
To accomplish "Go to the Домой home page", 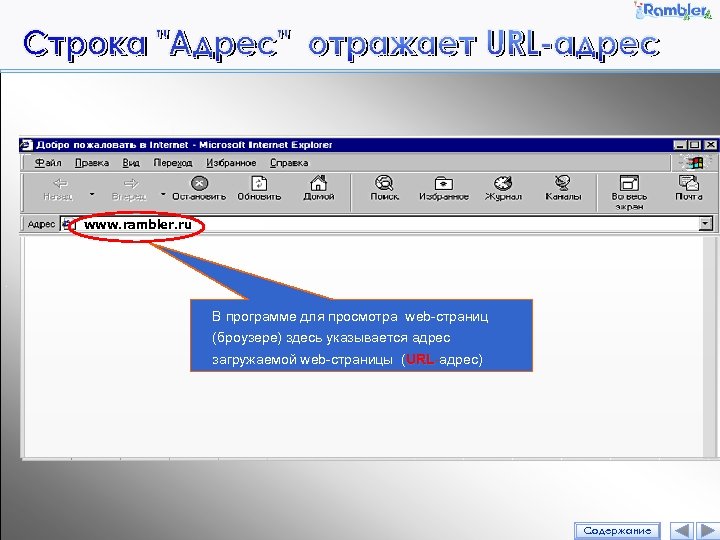I will 319,189.
